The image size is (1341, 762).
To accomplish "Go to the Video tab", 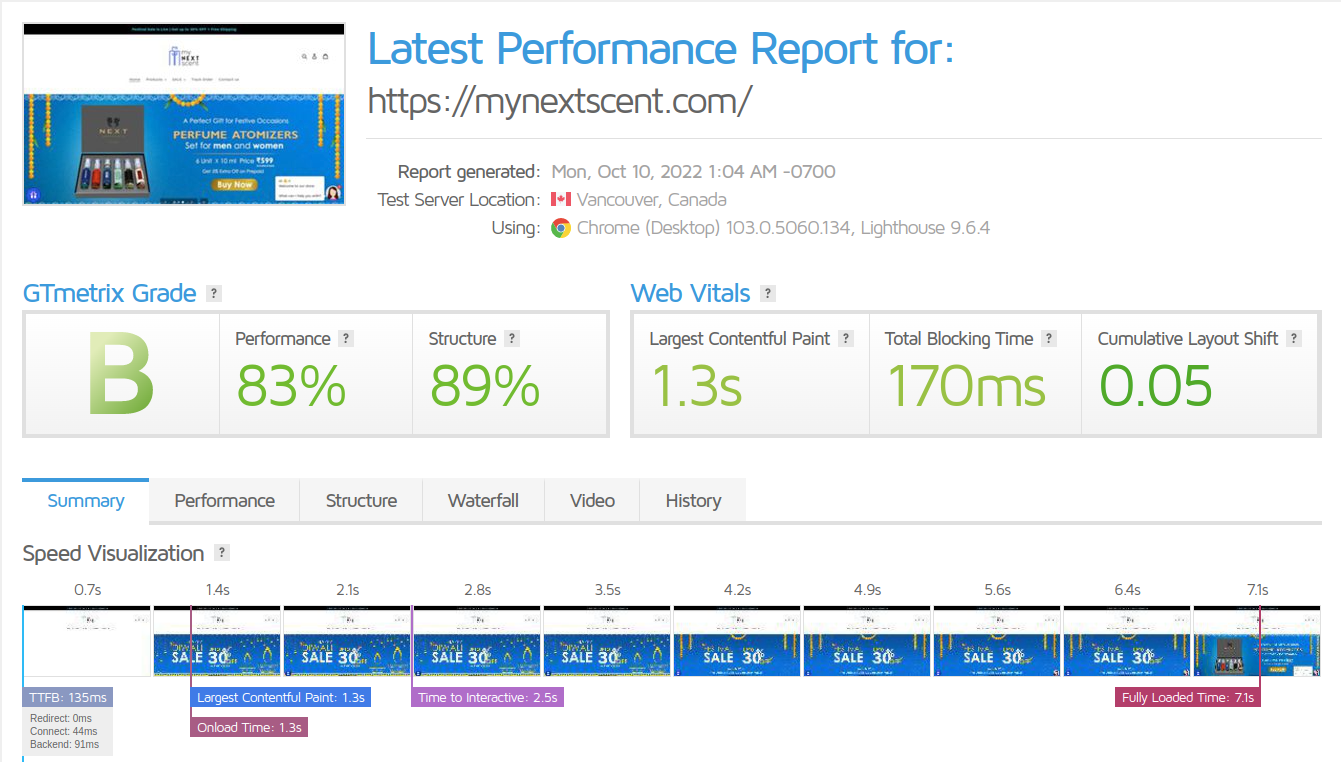I will click(592, 501).
